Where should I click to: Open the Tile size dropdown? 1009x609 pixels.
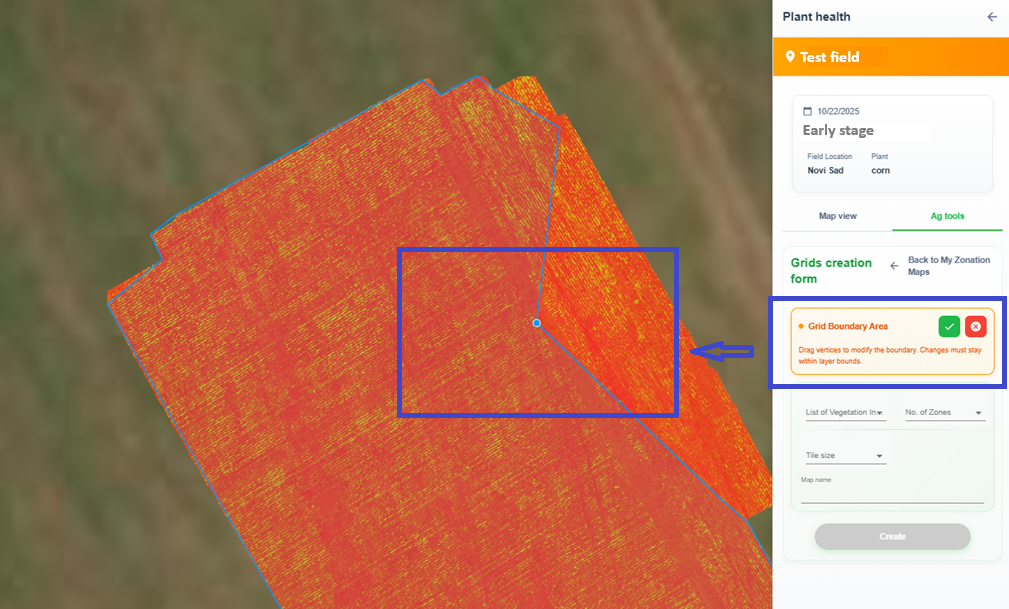tap(845, 455)
